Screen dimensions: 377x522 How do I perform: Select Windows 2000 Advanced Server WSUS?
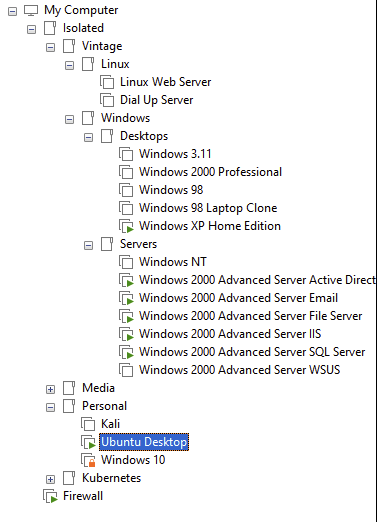[240, 370]
